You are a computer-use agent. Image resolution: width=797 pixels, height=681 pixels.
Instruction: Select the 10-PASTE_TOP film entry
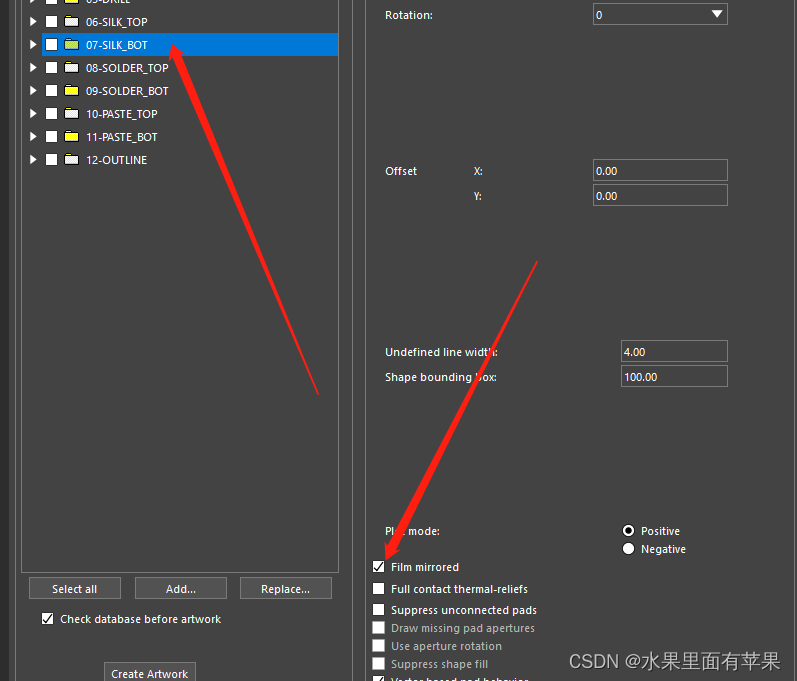pyautogui.click(x=121, y=114)
